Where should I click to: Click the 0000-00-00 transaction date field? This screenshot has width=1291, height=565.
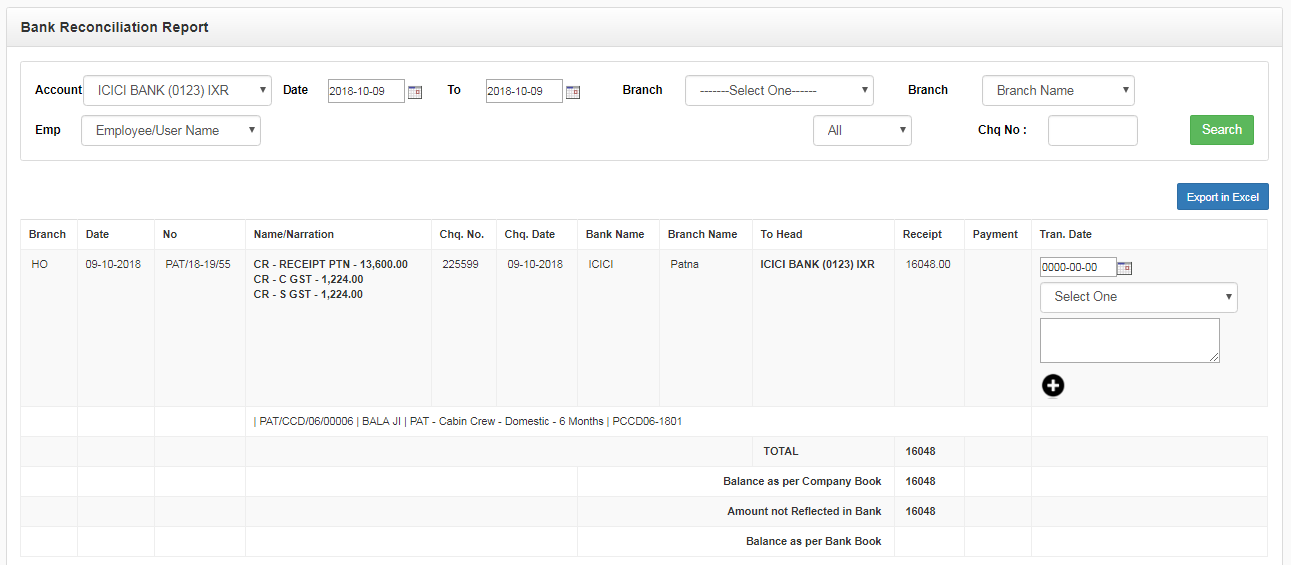pos(1078,267)
